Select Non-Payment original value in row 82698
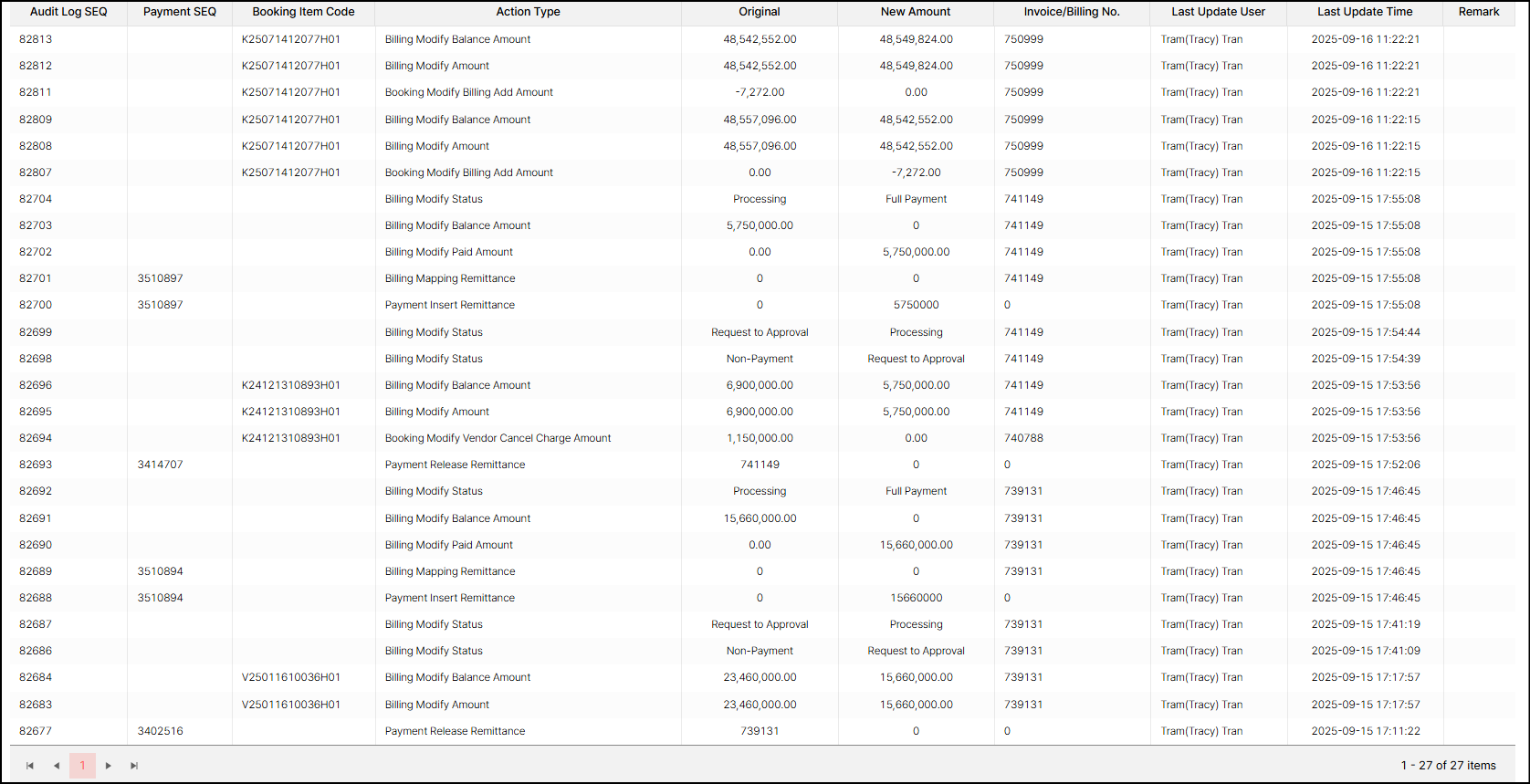 (x=760, y=359)
